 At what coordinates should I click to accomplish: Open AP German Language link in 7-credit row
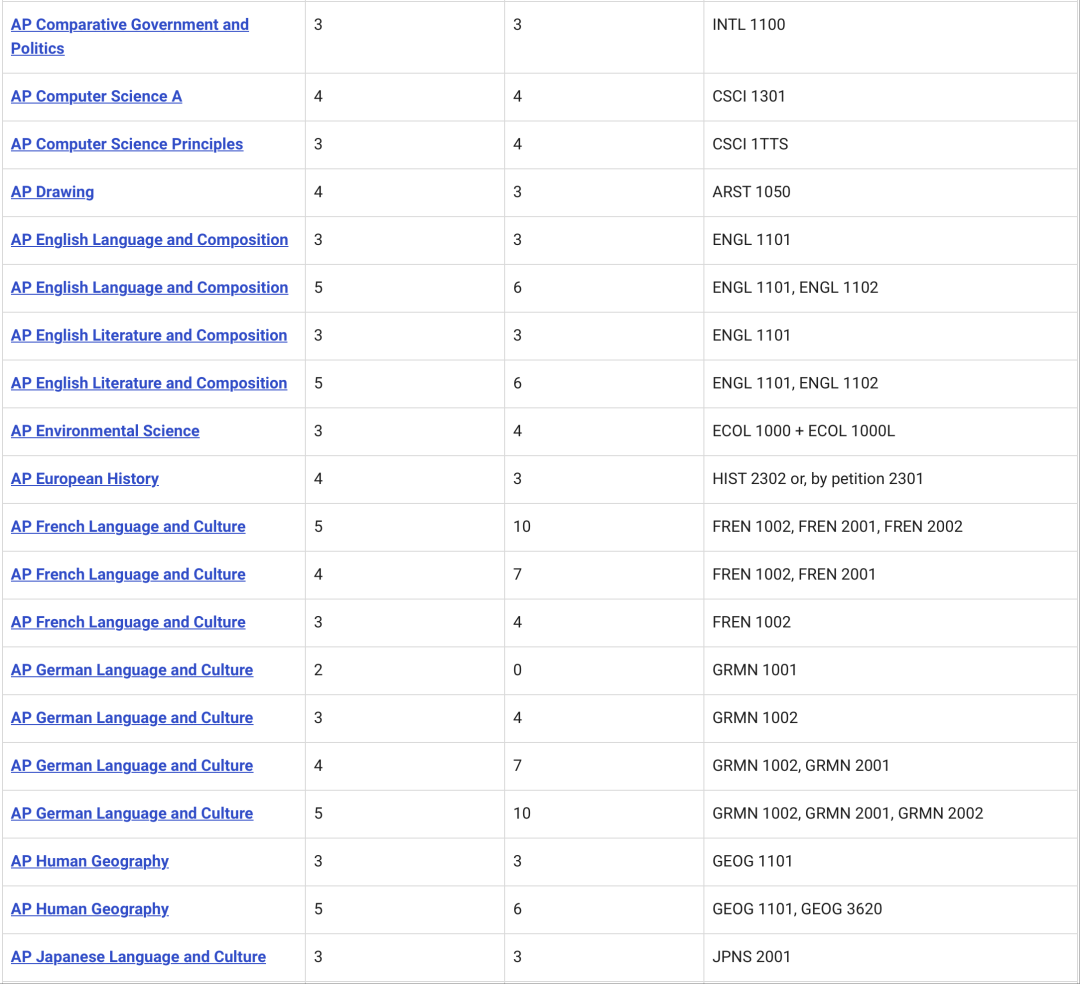(132, 766)
